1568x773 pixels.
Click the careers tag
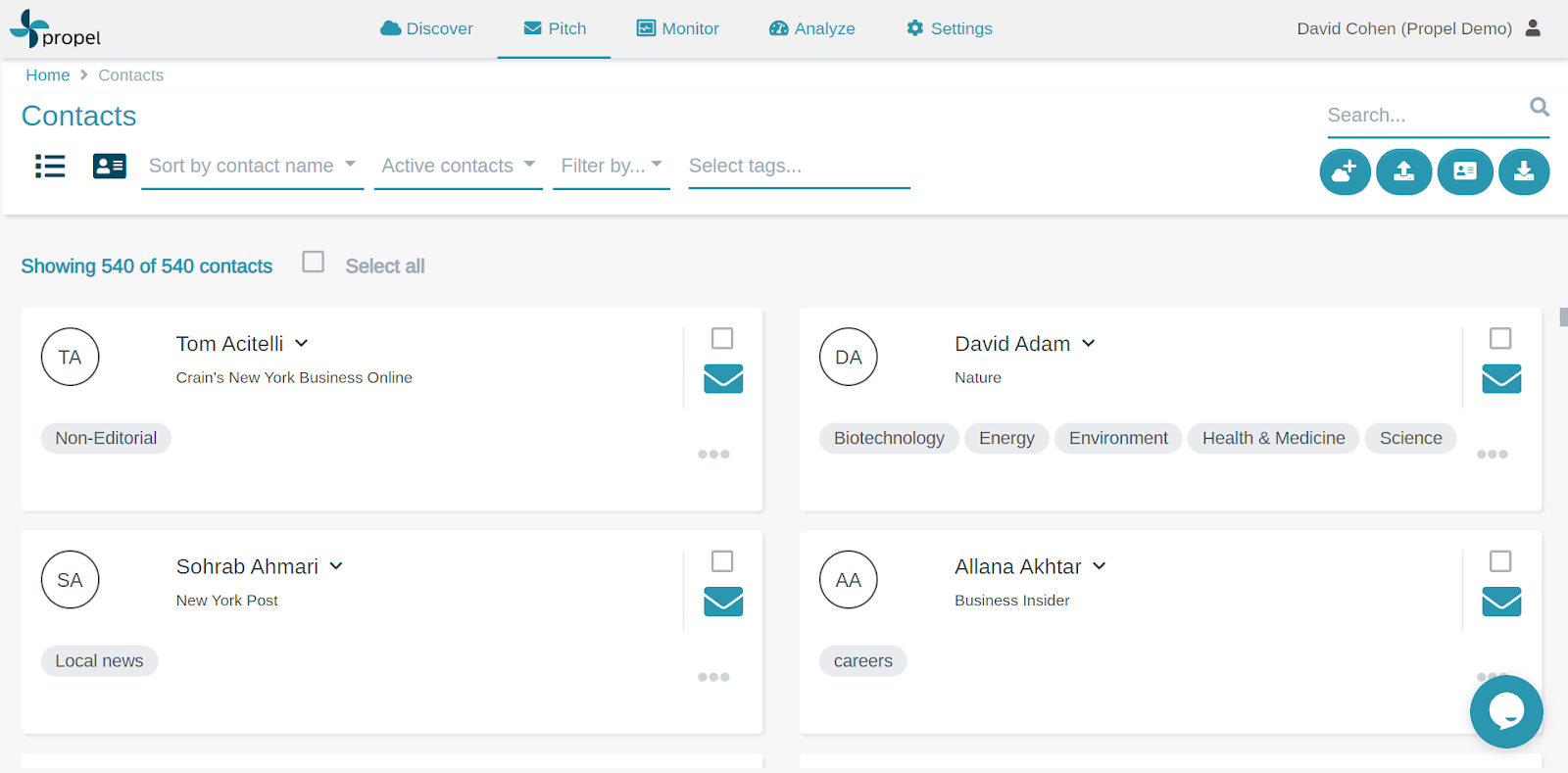click(x=863, y=661)
